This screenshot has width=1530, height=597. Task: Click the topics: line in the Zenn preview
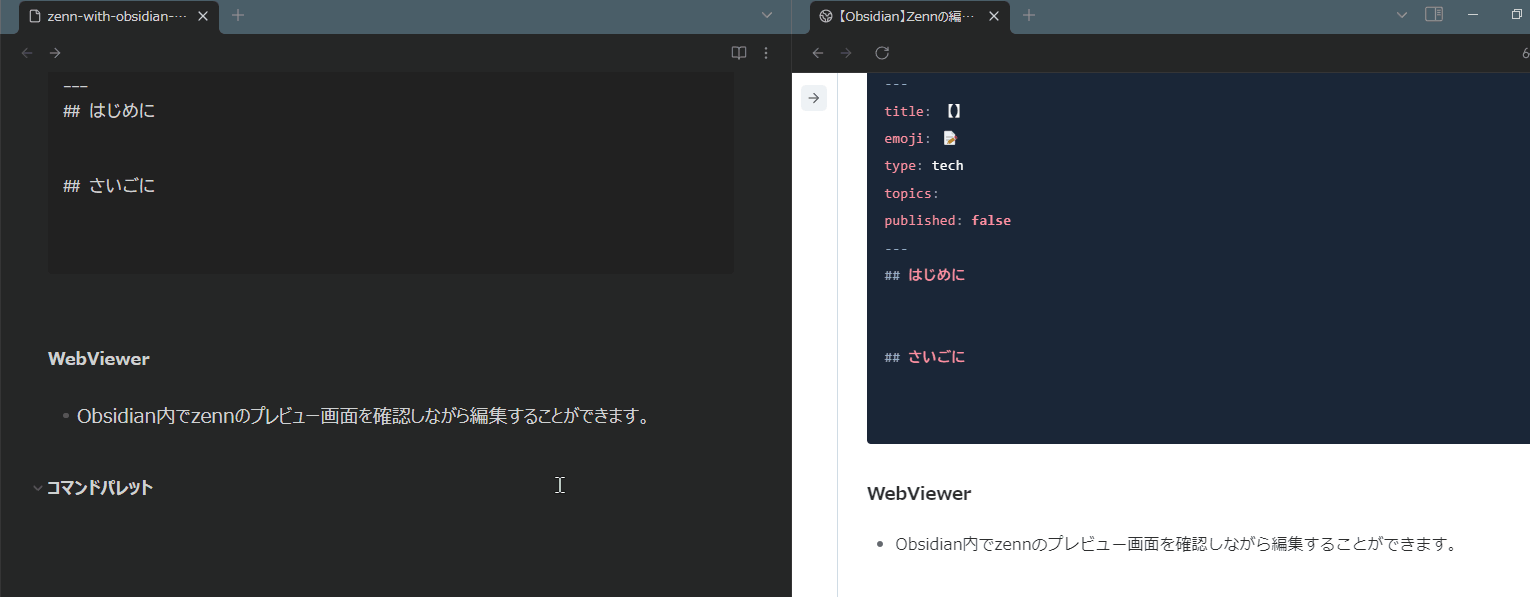[x=912, y=193]
